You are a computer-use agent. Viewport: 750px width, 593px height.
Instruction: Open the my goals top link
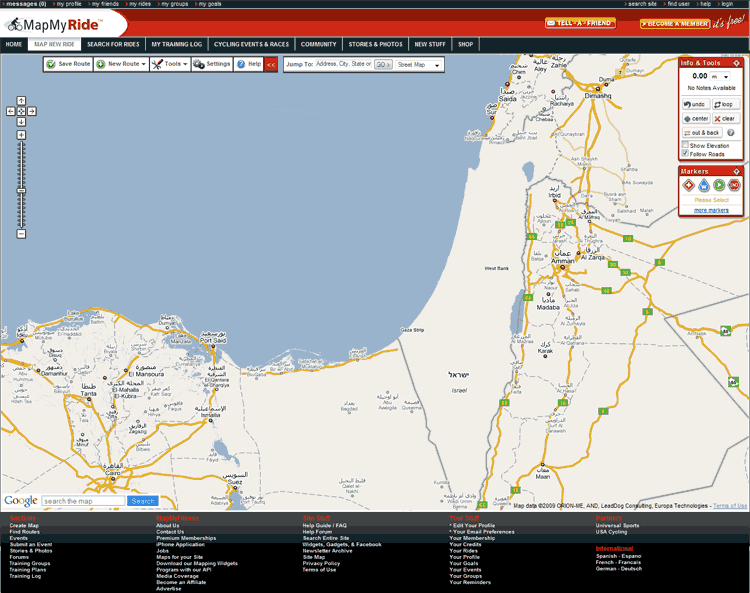[210, 4]
